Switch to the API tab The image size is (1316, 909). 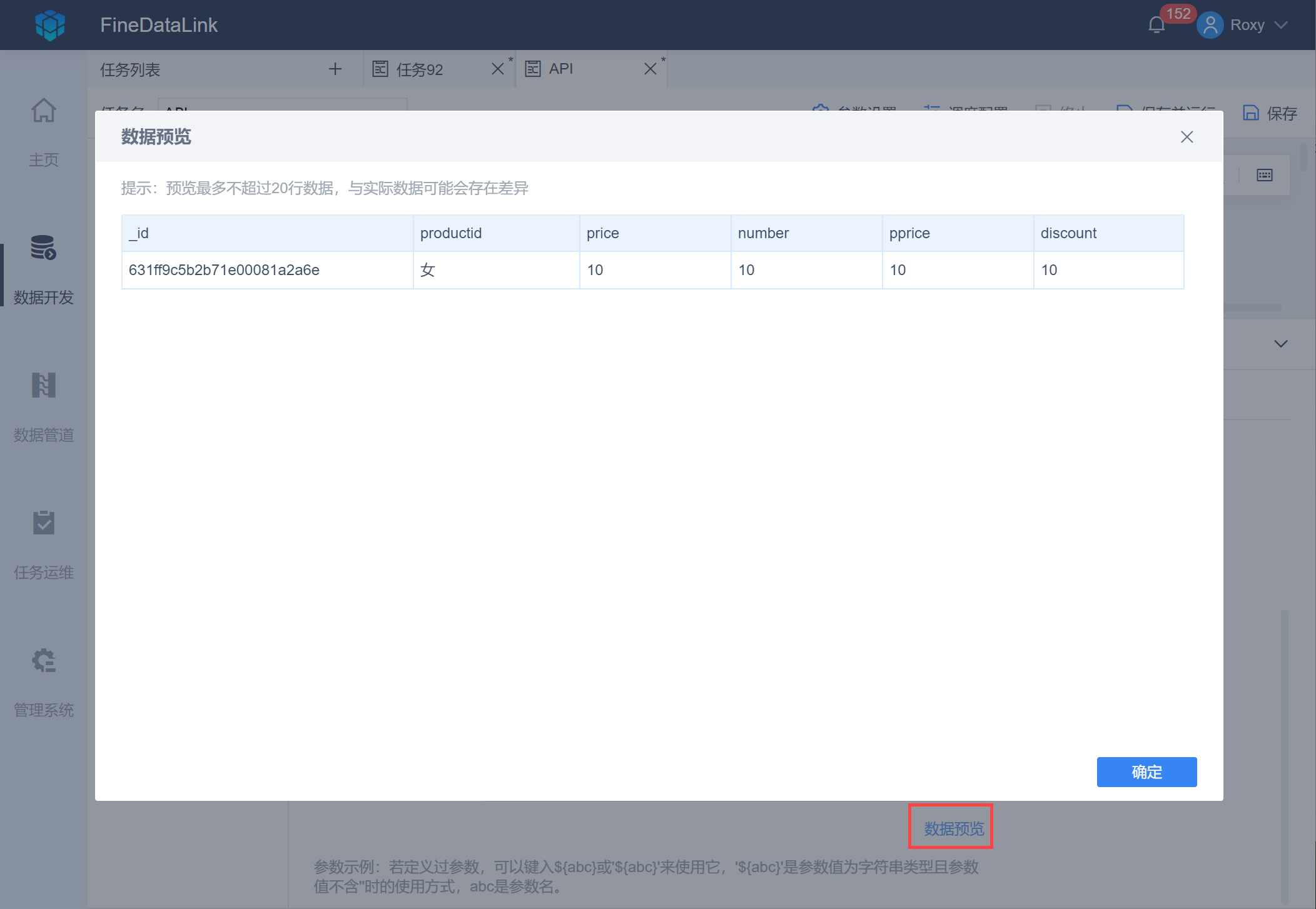pyautogui.click(x=560, y=69)
